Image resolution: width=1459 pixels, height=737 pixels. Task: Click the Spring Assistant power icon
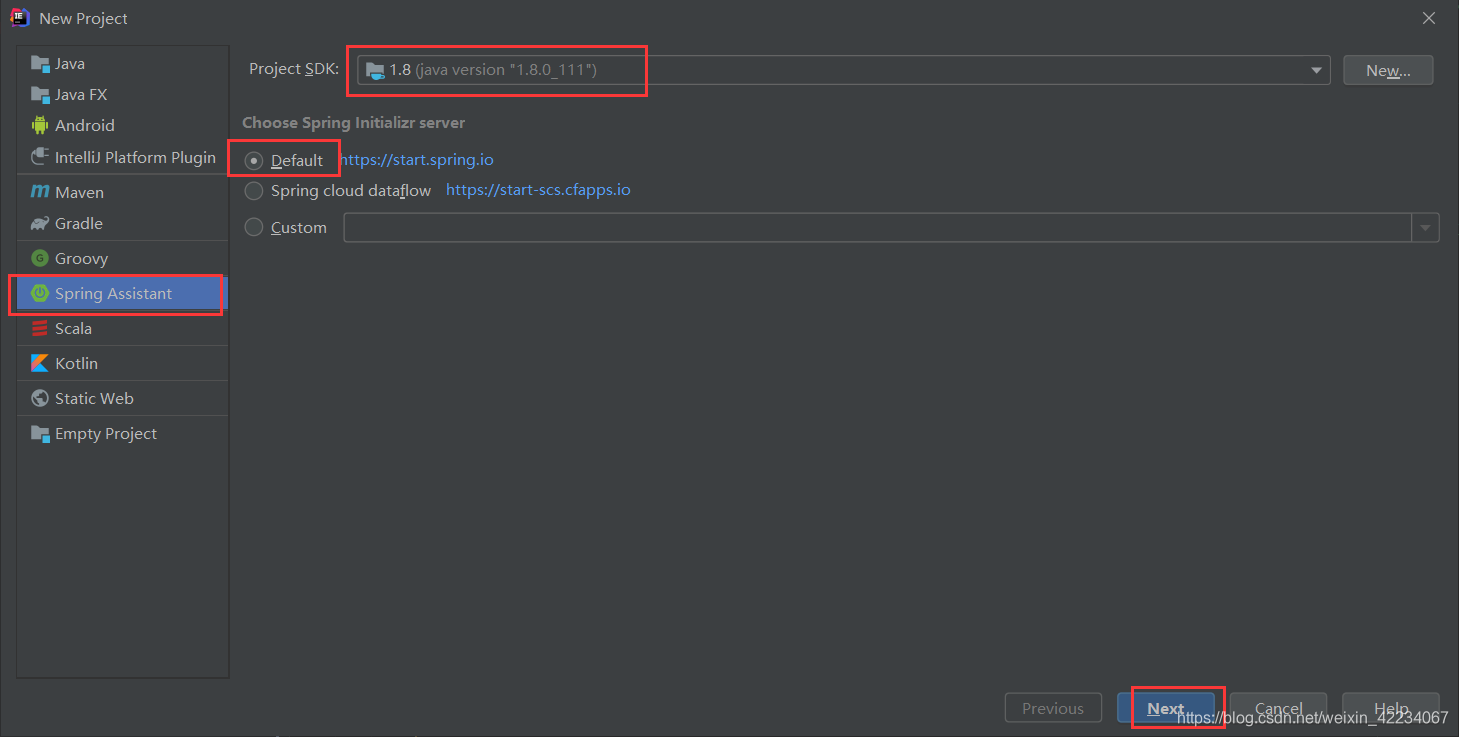(40, 293)
